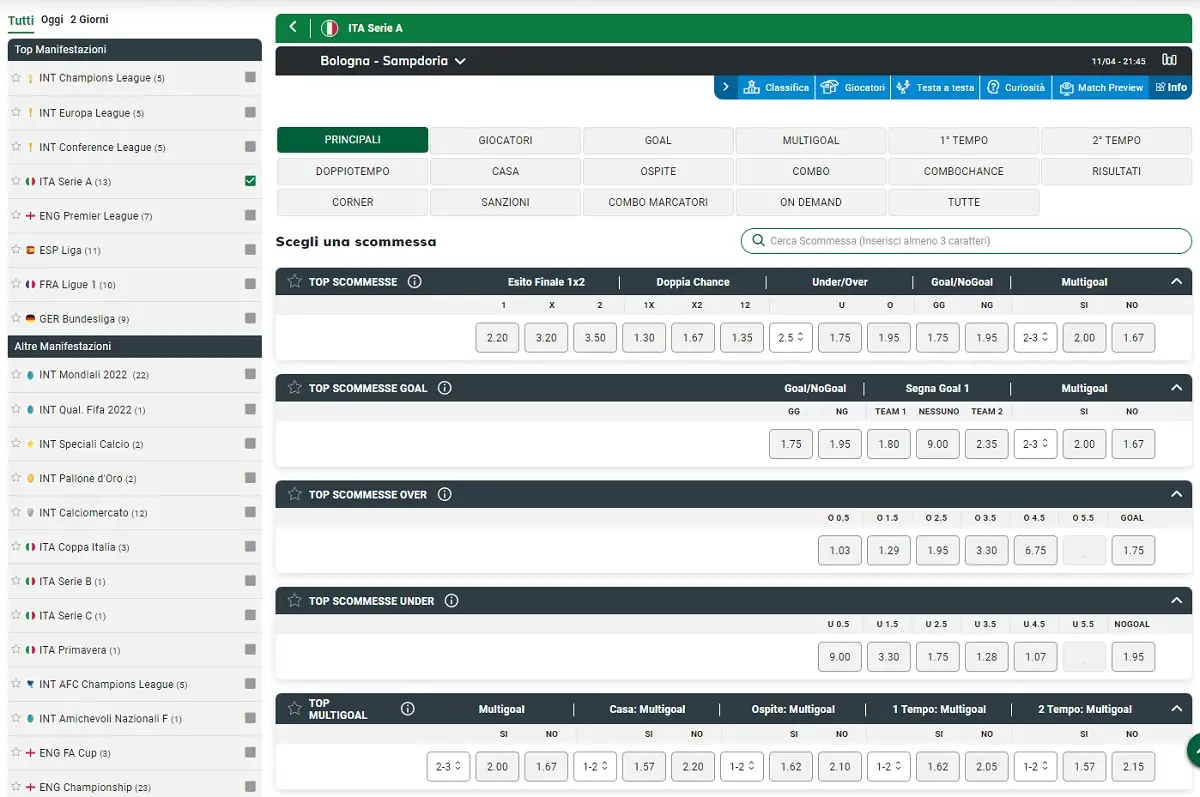Select Under 0.5 odds 9.00
The height and width of the screenshot is (797, 1200).
pos(840,657)
